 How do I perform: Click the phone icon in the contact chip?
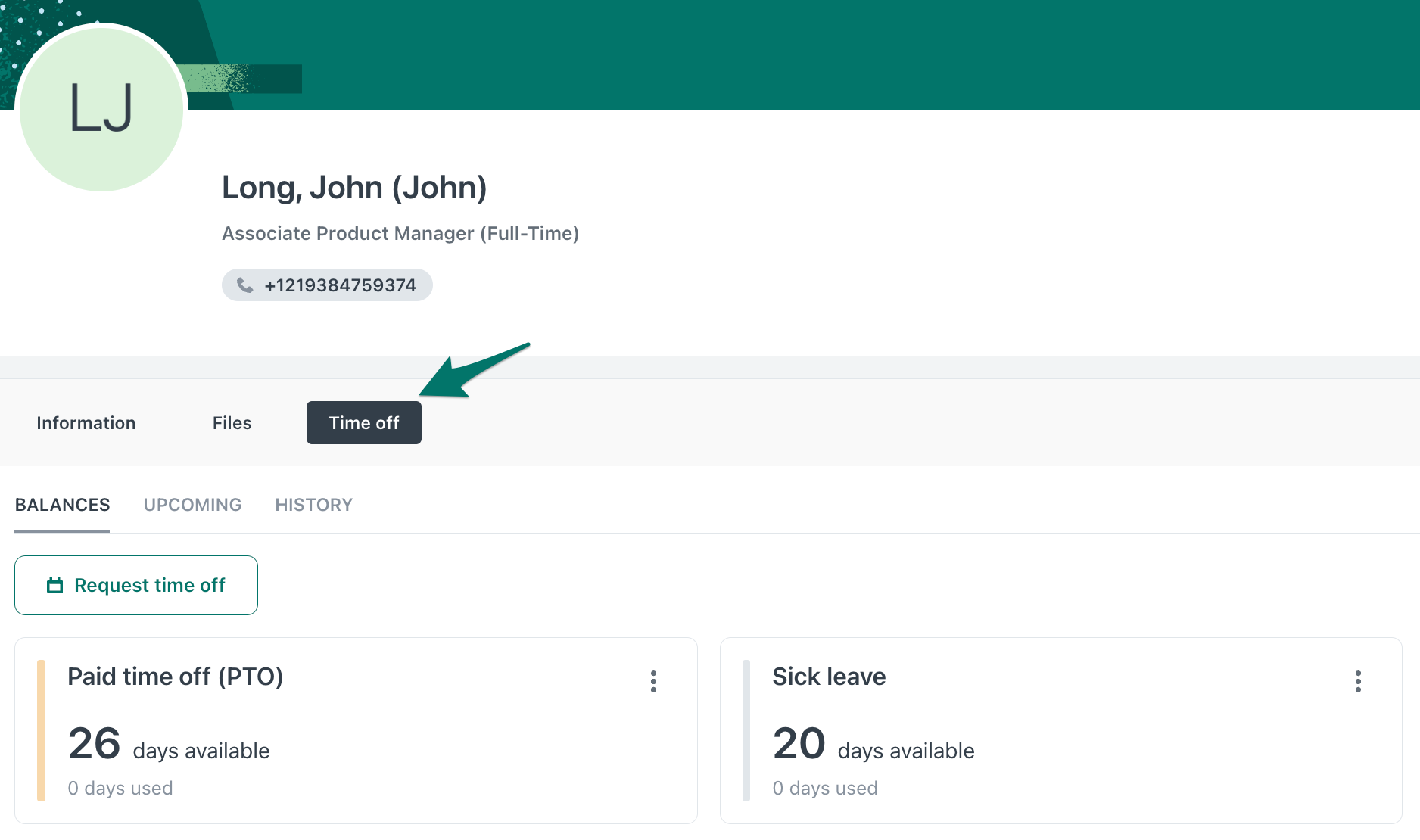point(244,285)
